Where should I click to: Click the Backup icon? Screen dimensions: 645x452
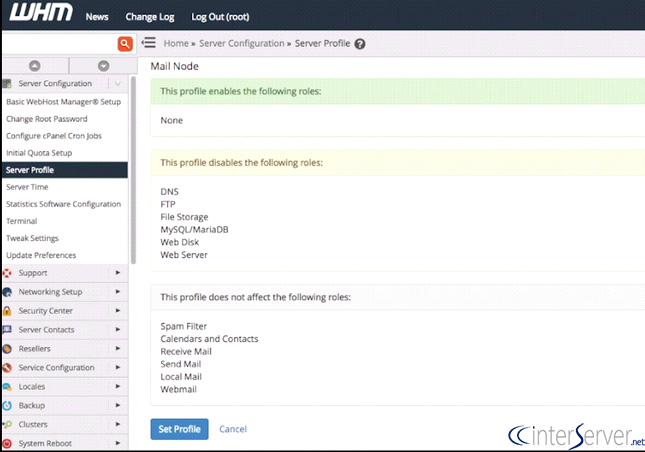(7, 406)
